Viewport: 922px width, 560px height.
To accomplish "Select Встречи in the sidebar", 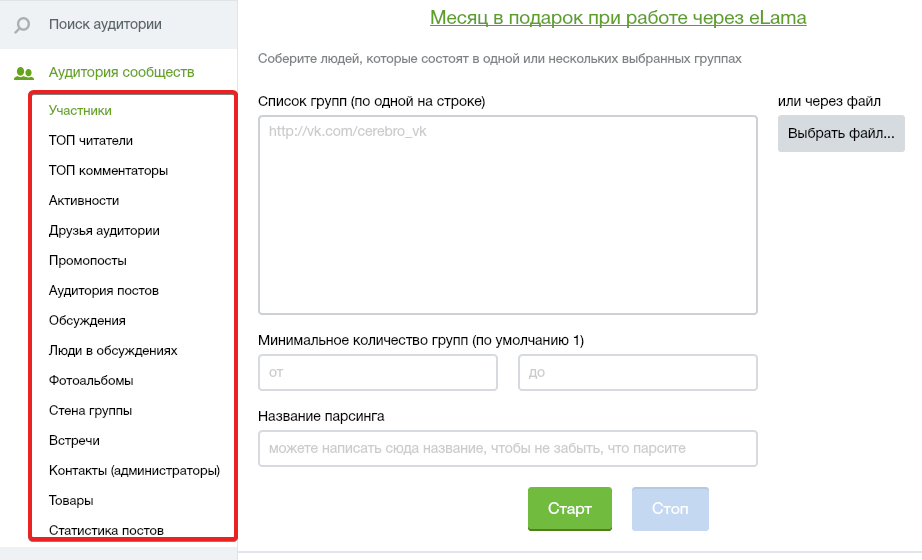I will point(74,441).
